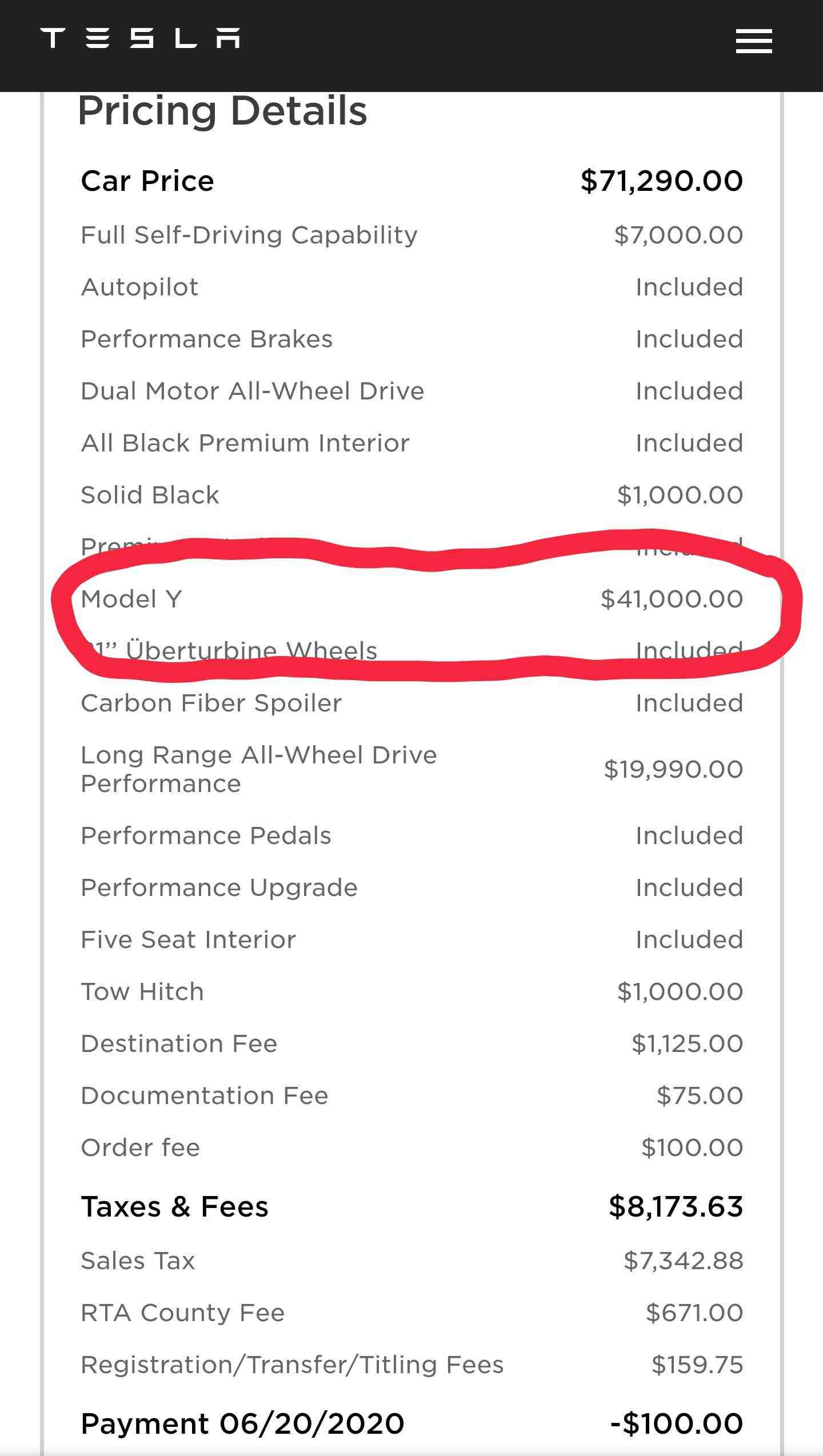Click the Payment 06/20/2020 row

(x=411, y=1423)
